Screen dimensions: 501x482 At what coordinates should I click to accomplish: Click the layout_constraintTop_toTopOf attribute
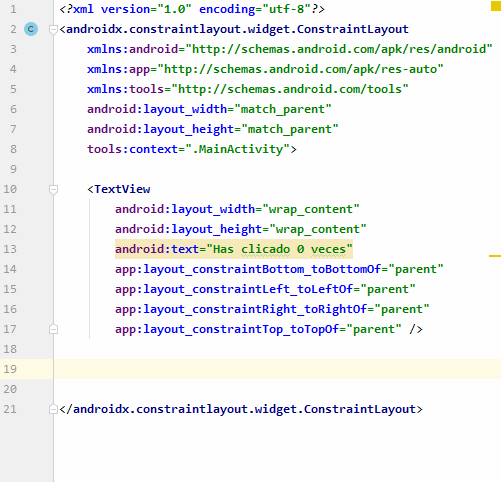(x=227, y=329)
